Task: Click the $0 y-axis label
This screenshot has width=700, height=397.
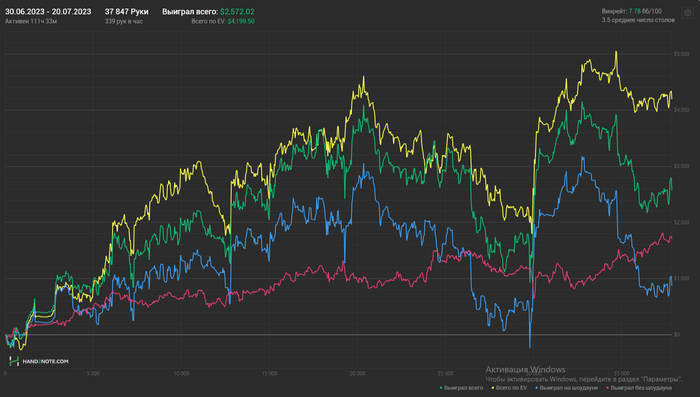Action: 677,334
